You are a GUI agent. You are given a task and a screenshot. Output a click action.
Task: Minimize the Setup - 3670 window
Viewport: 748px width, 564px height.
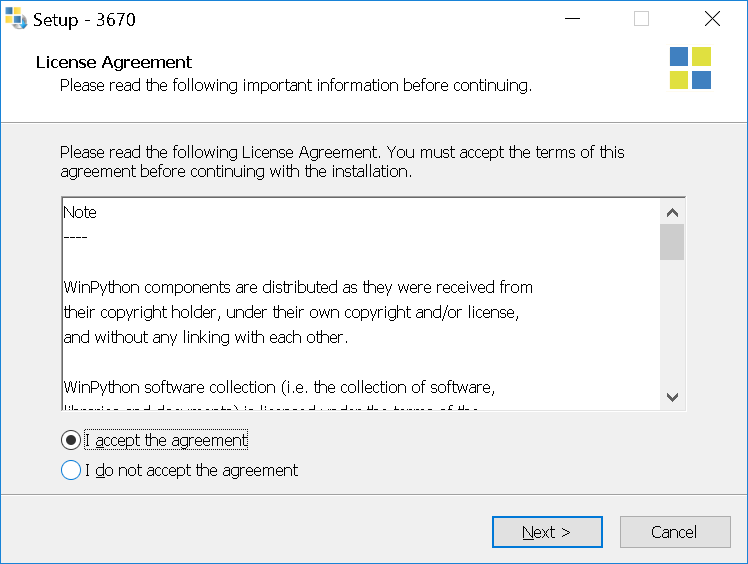[x=572, y=19]
